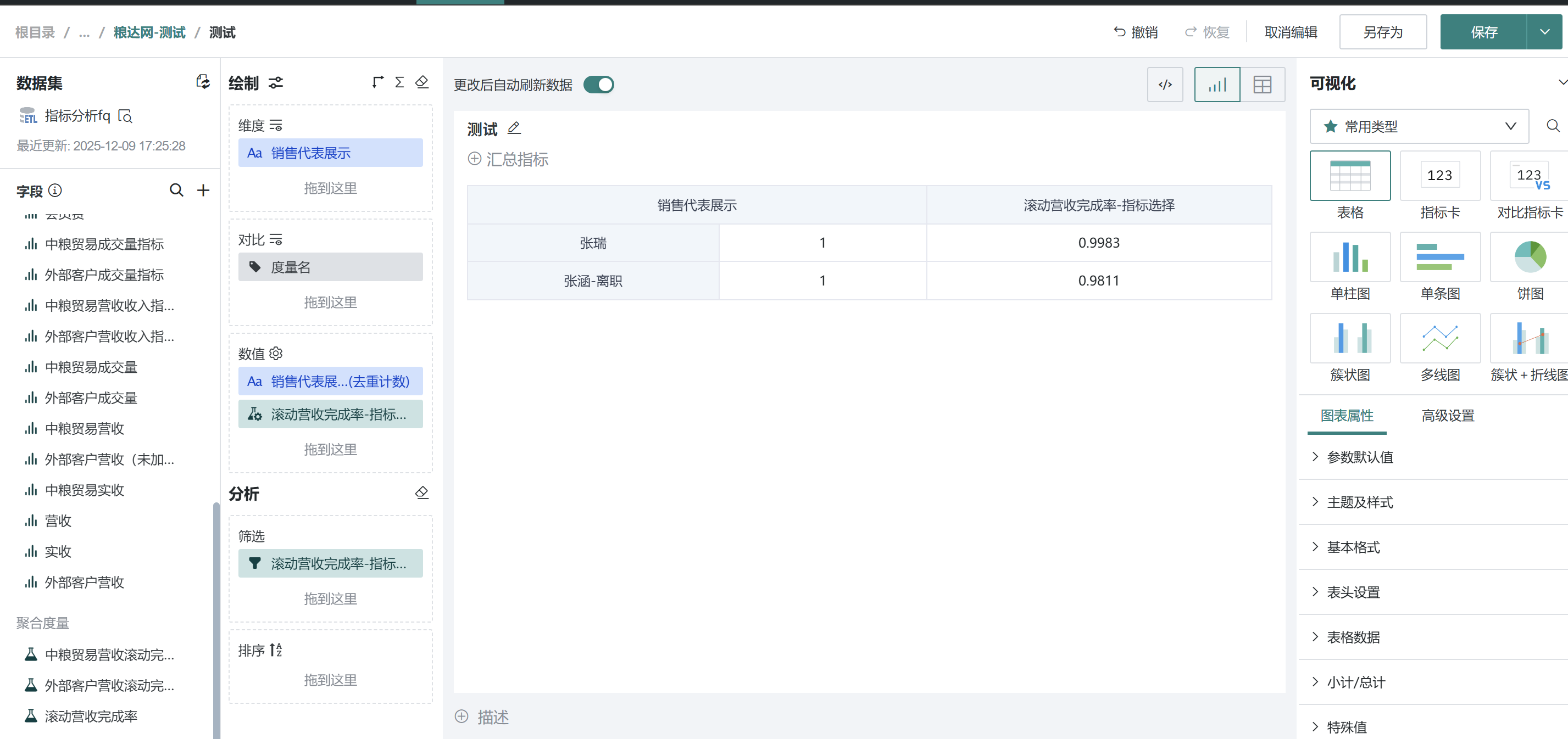Open the code view via </> icon

pos(1166,85)
